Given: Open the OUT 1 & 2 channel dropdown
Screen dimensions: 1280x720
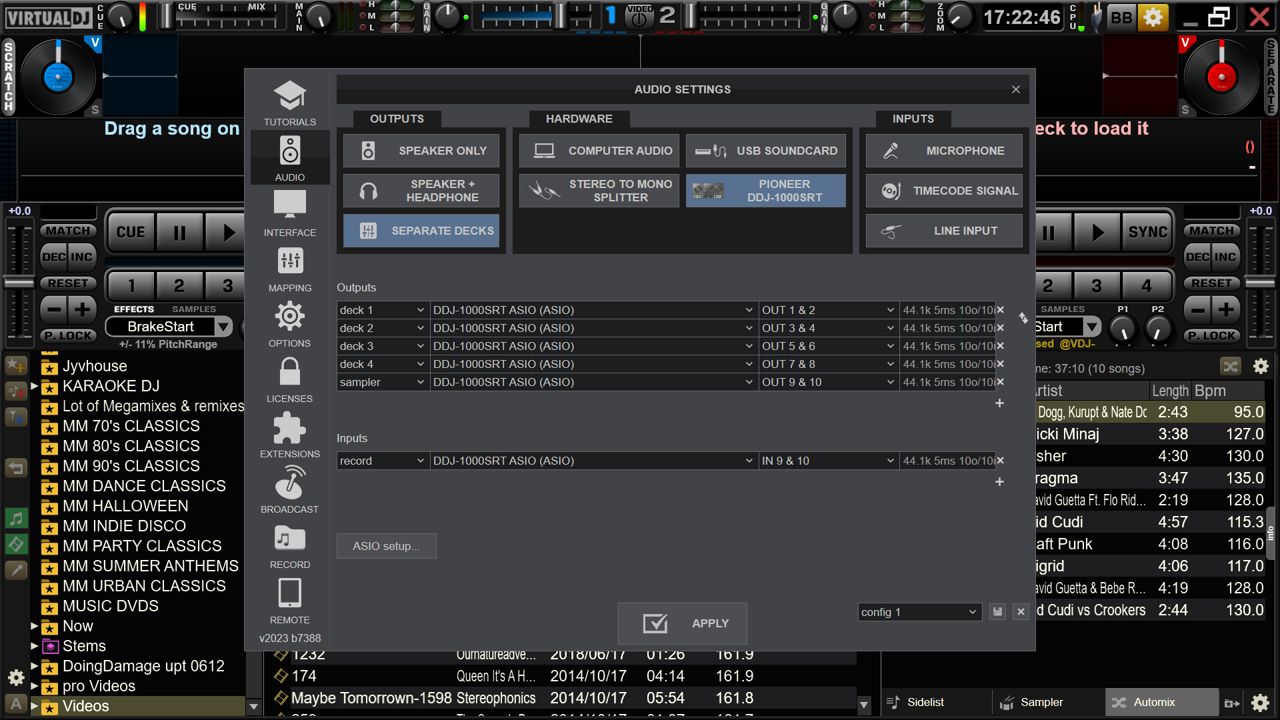Looking at the screenshot, I should point(829,310).
